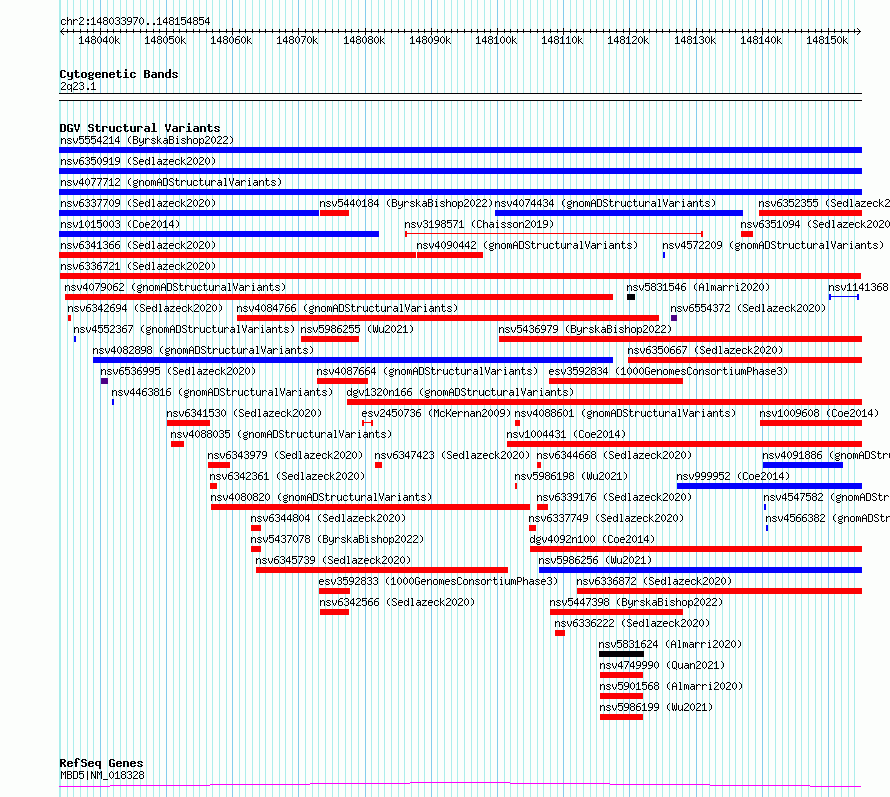Viewport: 890px width, 797px height.
Task: Click the black nsv5831546 variant marker
Action: point(631,297)
